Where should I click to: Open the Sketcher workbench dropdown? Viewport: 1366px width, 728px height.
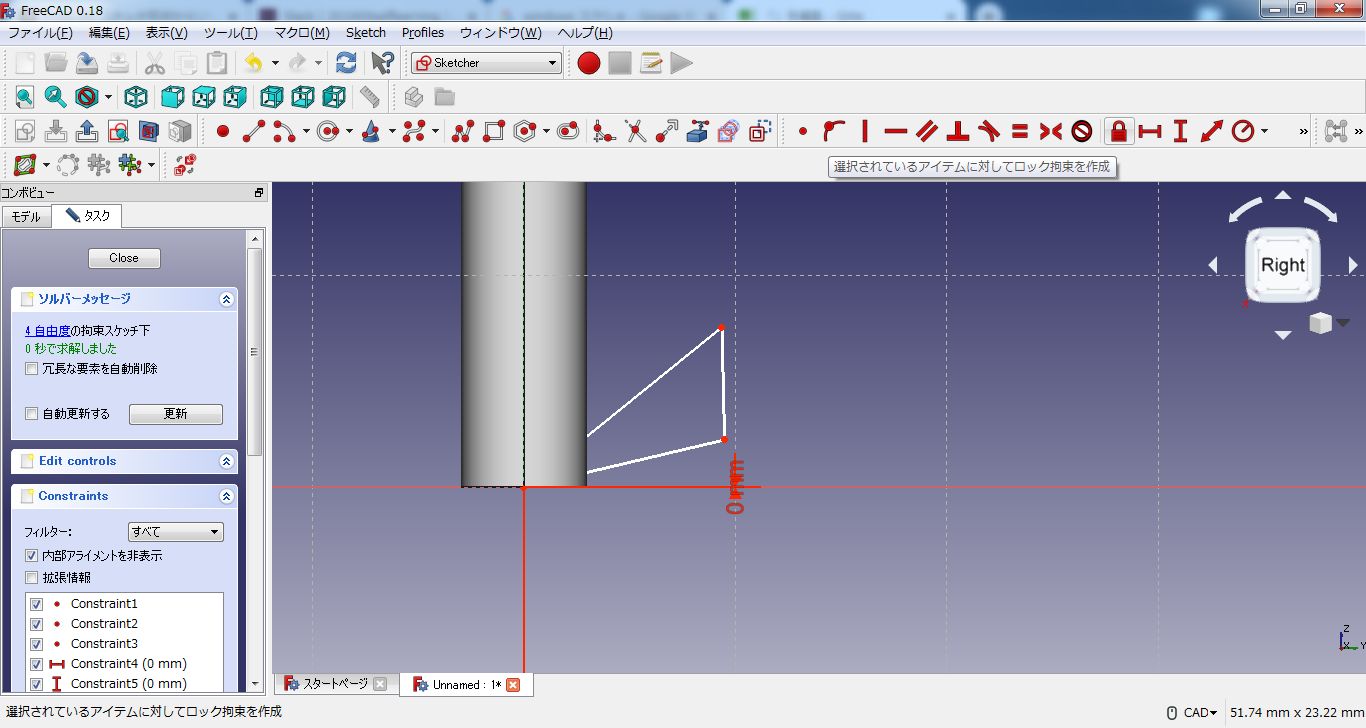pyautogui.click(x=486, y=63)
